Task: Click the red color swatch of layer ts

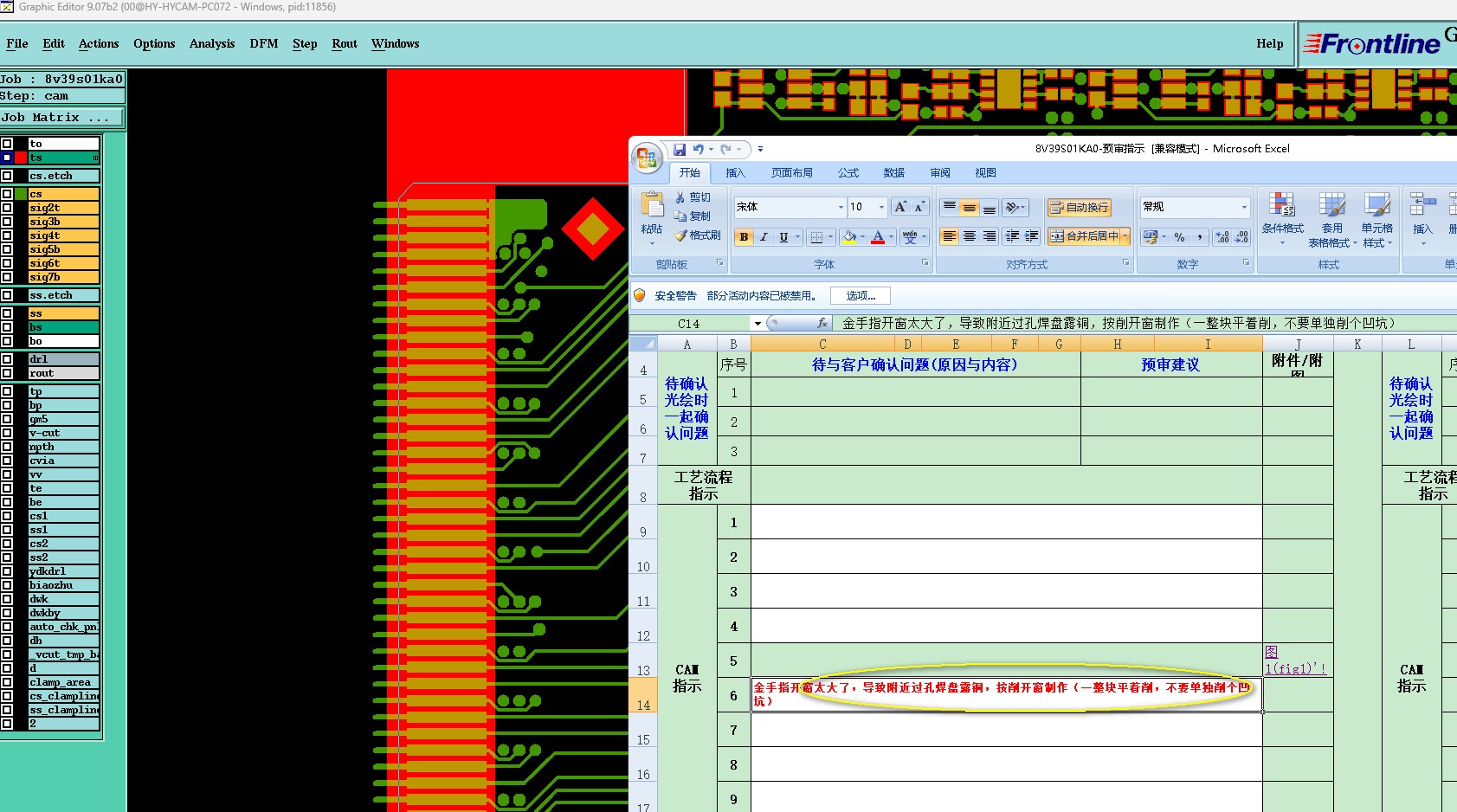Action: click(21, 158)
